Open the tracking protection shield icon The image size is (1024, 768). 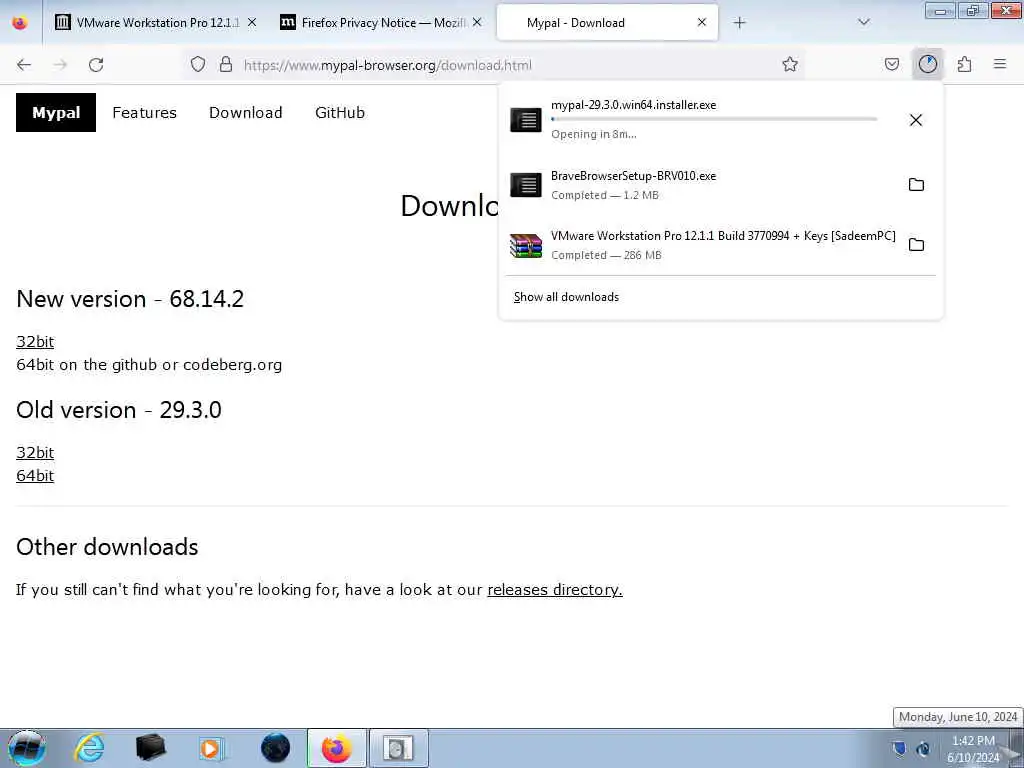coord(198,65)
